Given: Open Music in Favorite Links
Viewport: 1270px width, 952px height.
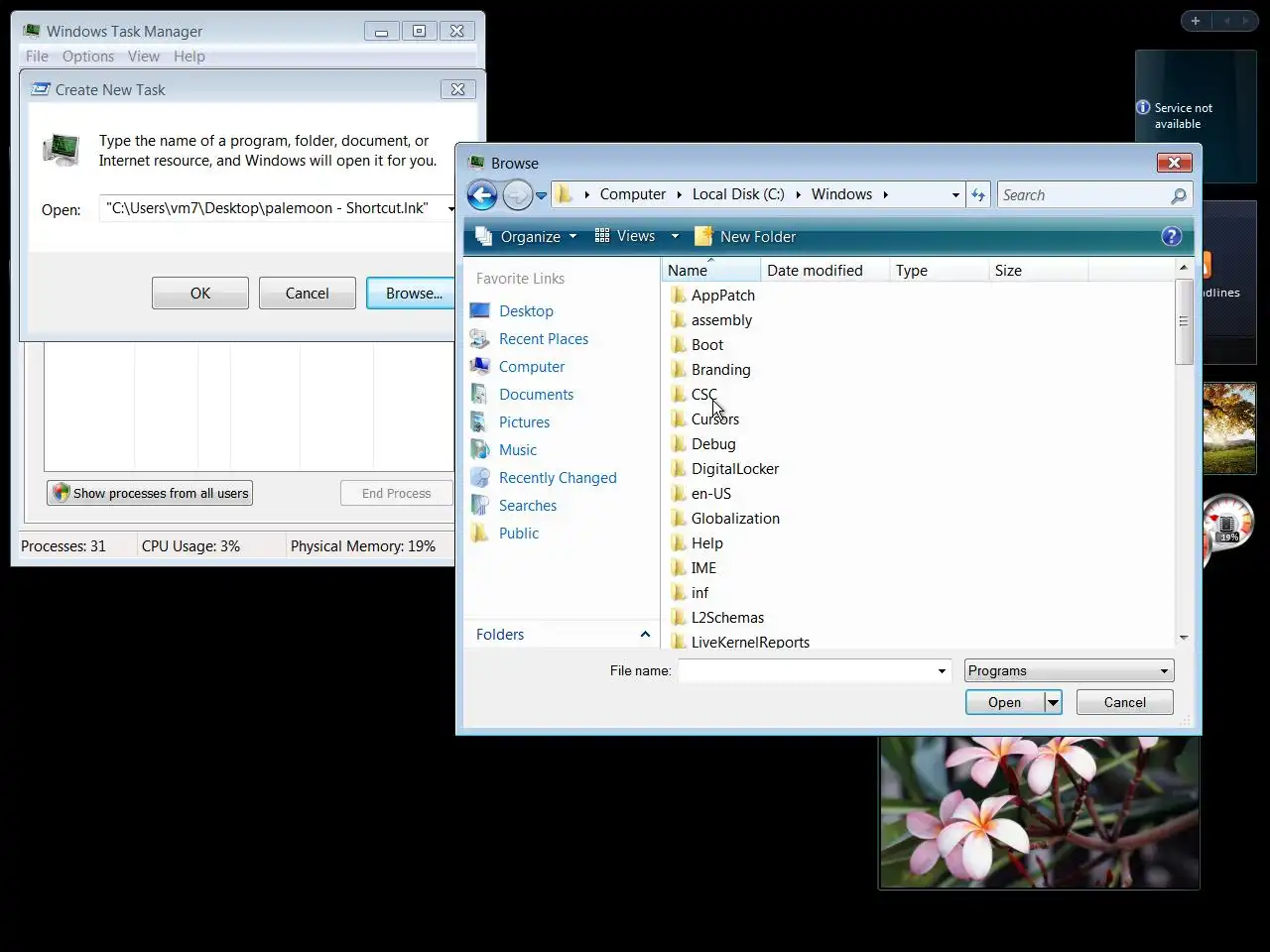Looking at the screenshot, I should (518, 450).
